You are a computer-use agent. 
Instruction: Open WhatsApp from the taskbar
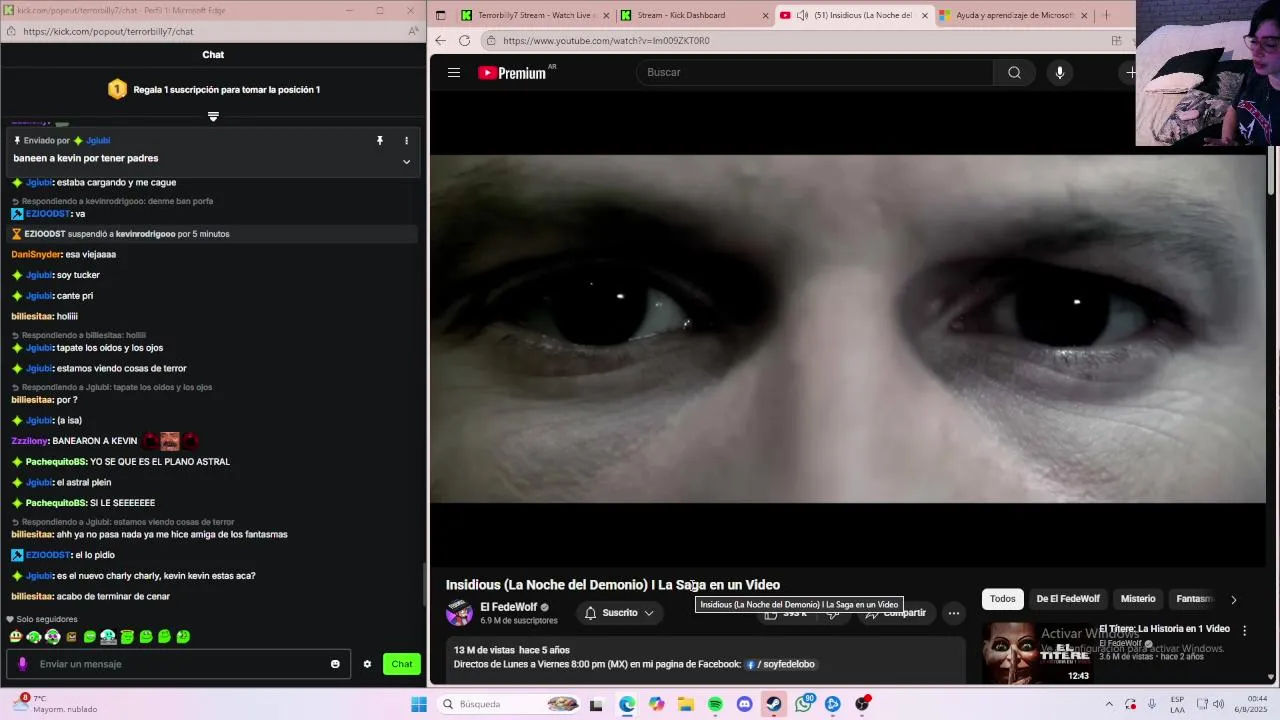click(x=803, y=704)
